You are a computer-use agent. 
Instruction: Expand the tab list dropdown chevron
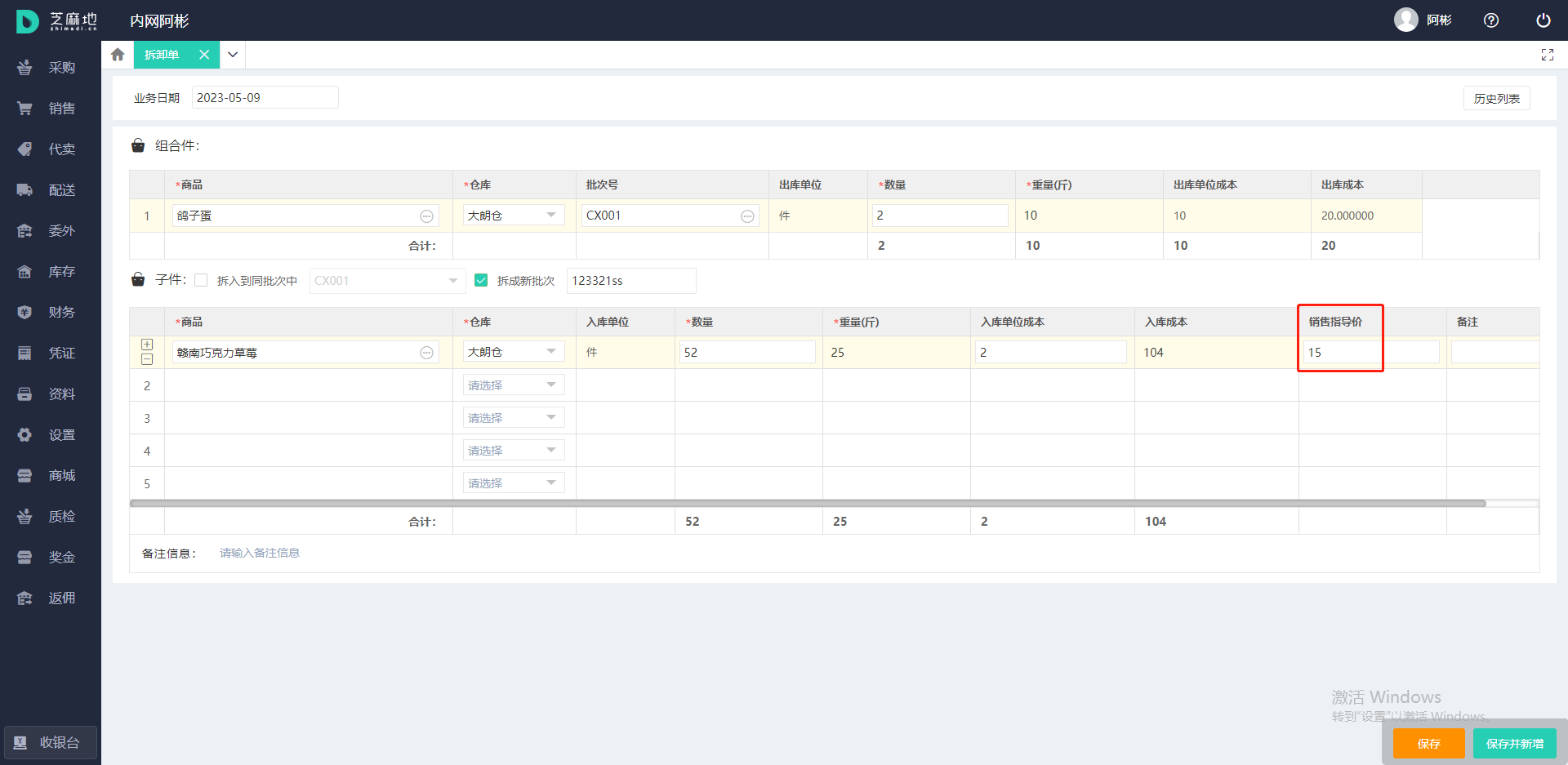233,55
